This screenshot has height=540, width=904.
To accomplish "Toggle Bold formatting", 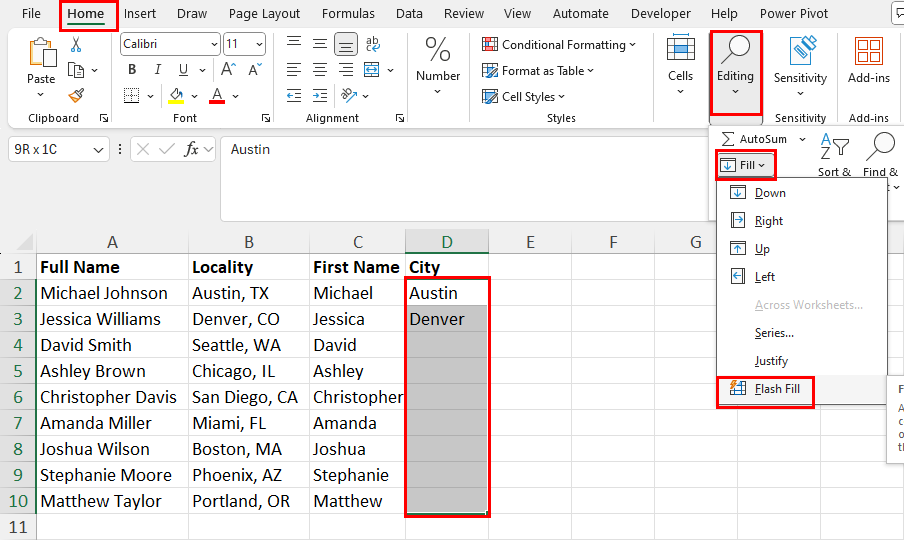I will click(132, 70).
